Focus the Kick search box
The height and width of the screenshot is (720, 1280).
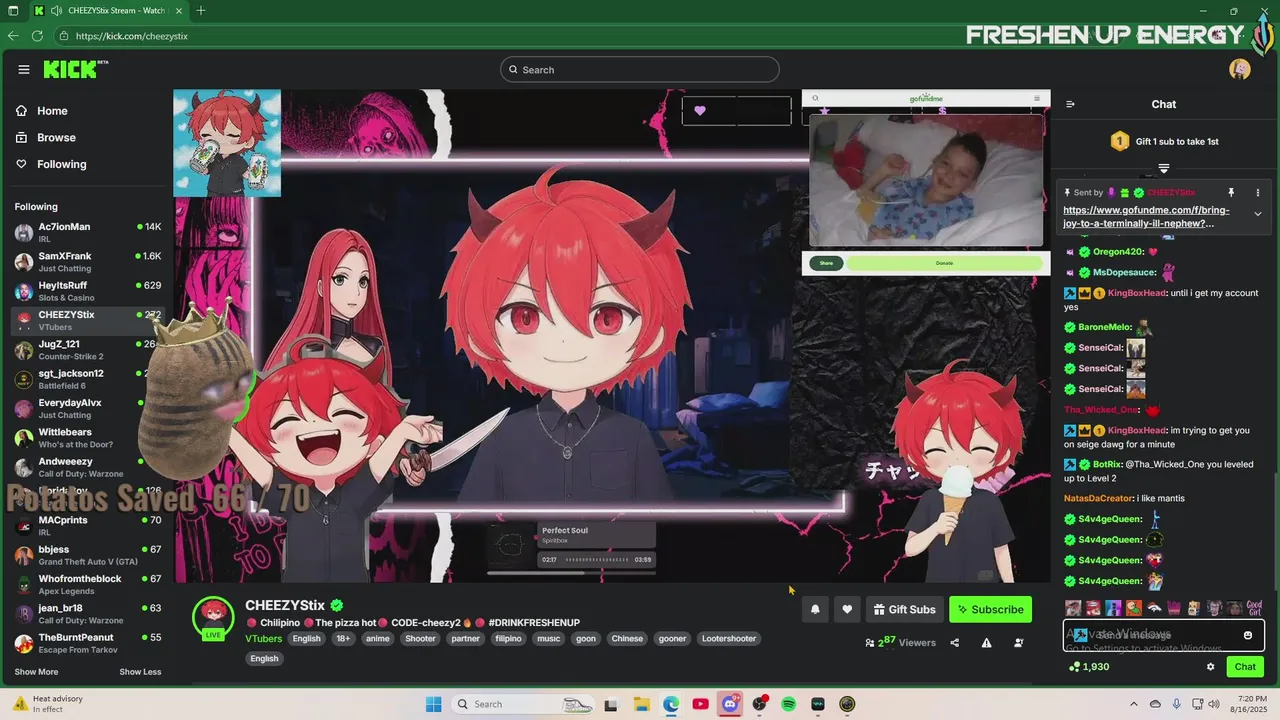[x=640, y=69]
